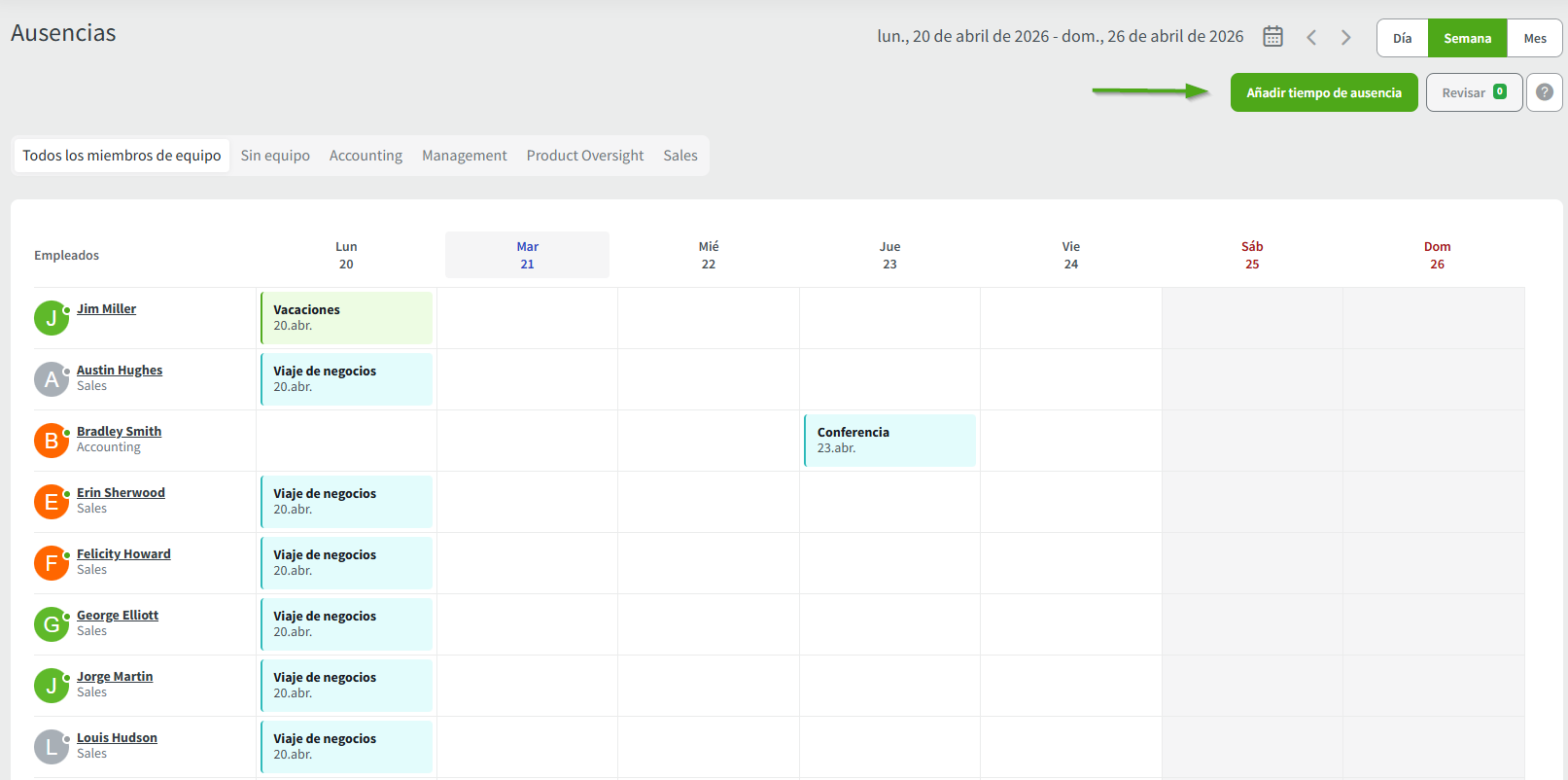
Task: Open the calendar date picker icon
Action: 1272,37
